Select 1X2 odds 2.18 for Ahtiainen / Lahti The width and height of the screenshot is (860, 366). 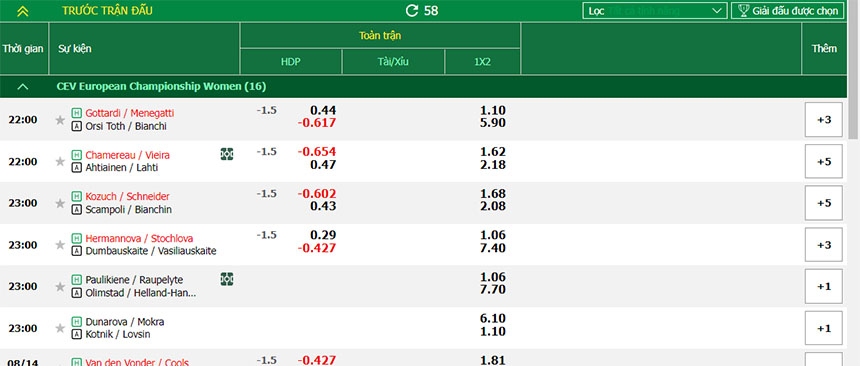(492, 165)
